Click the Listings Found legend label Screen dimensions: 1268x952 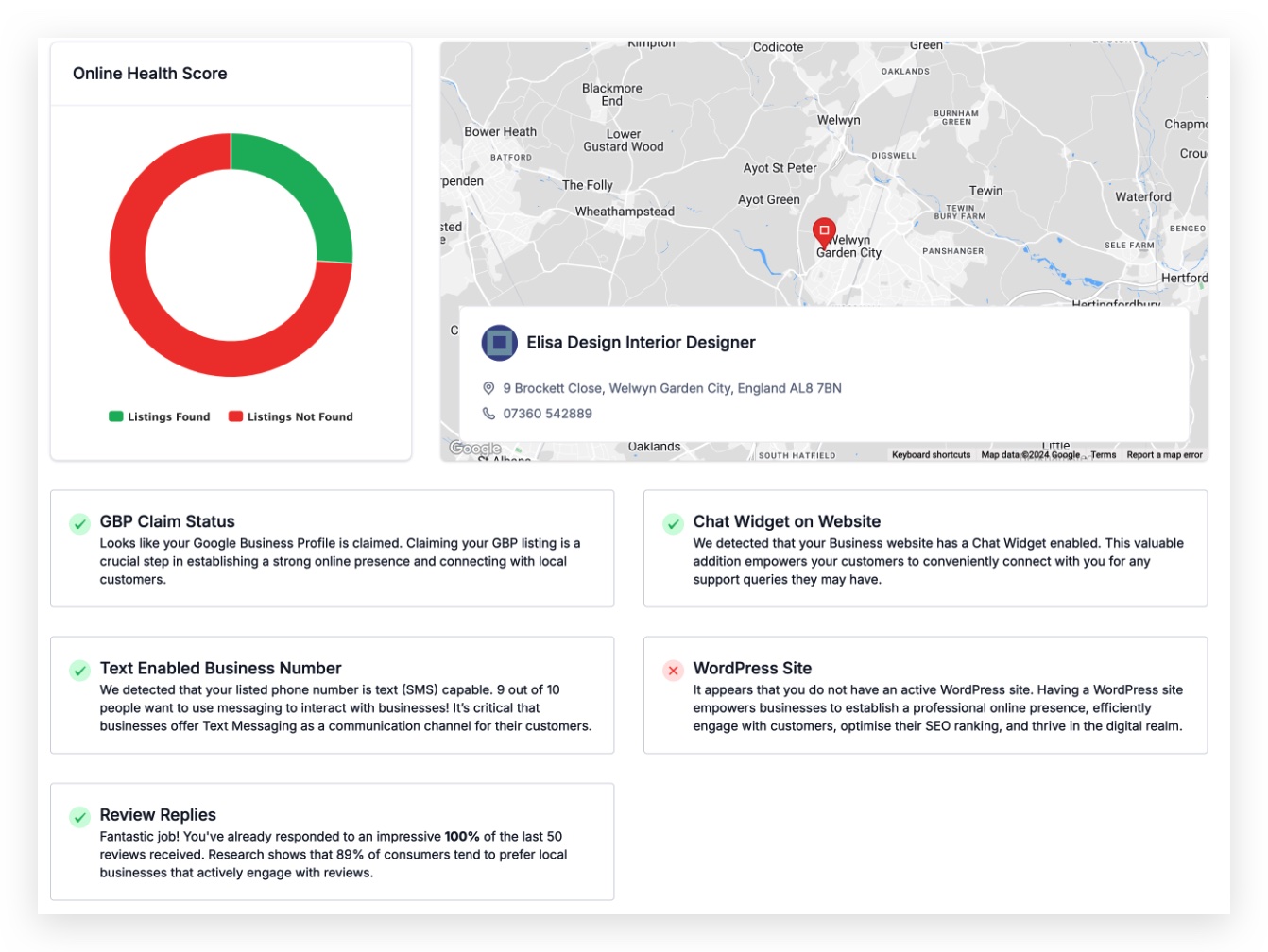[169, 416]
